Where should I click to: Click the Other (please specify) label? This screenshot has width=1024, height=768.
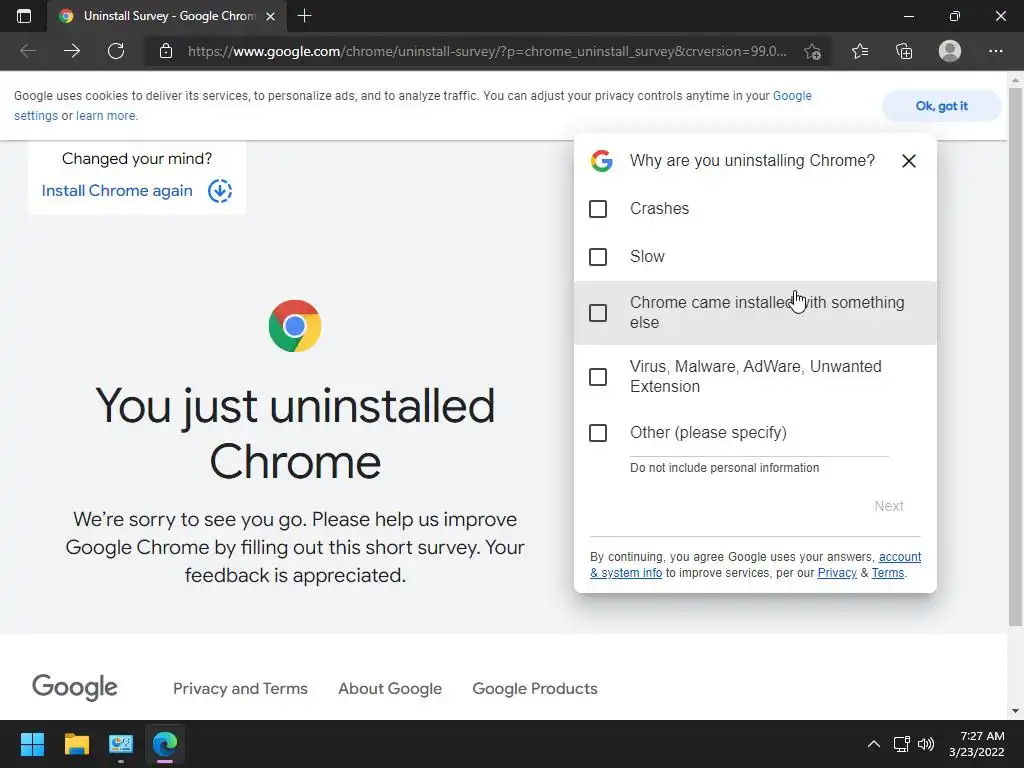click(708, 432)
